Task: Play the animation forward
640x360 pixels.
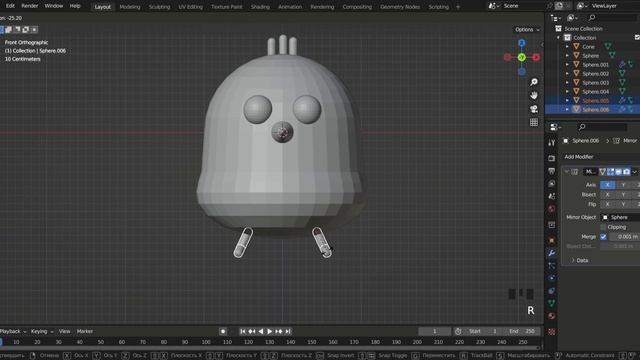Action: (x=269, y=331)
